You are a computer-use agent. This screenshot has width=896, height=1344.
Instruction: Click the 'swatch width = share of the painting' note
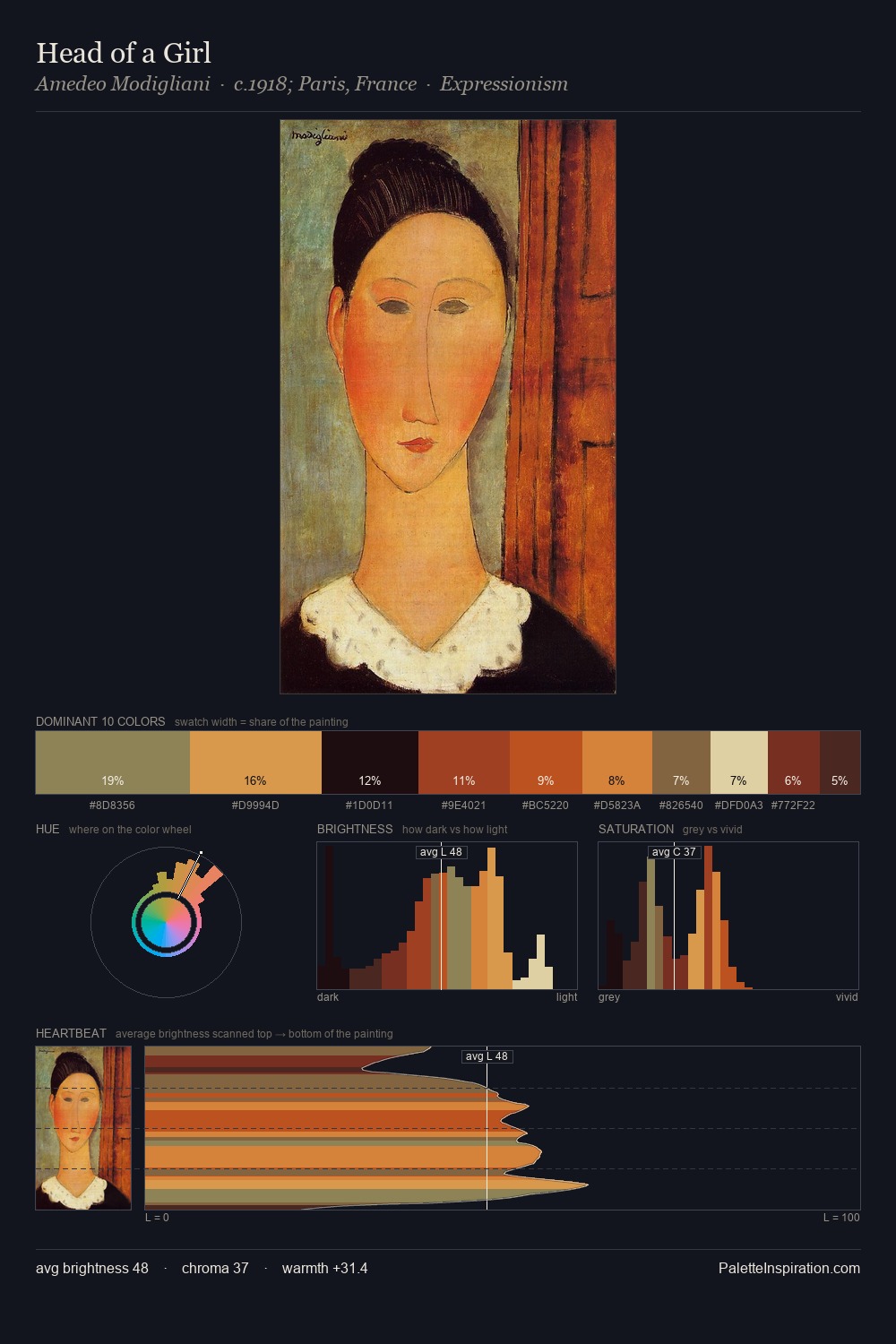click(262, 722)
